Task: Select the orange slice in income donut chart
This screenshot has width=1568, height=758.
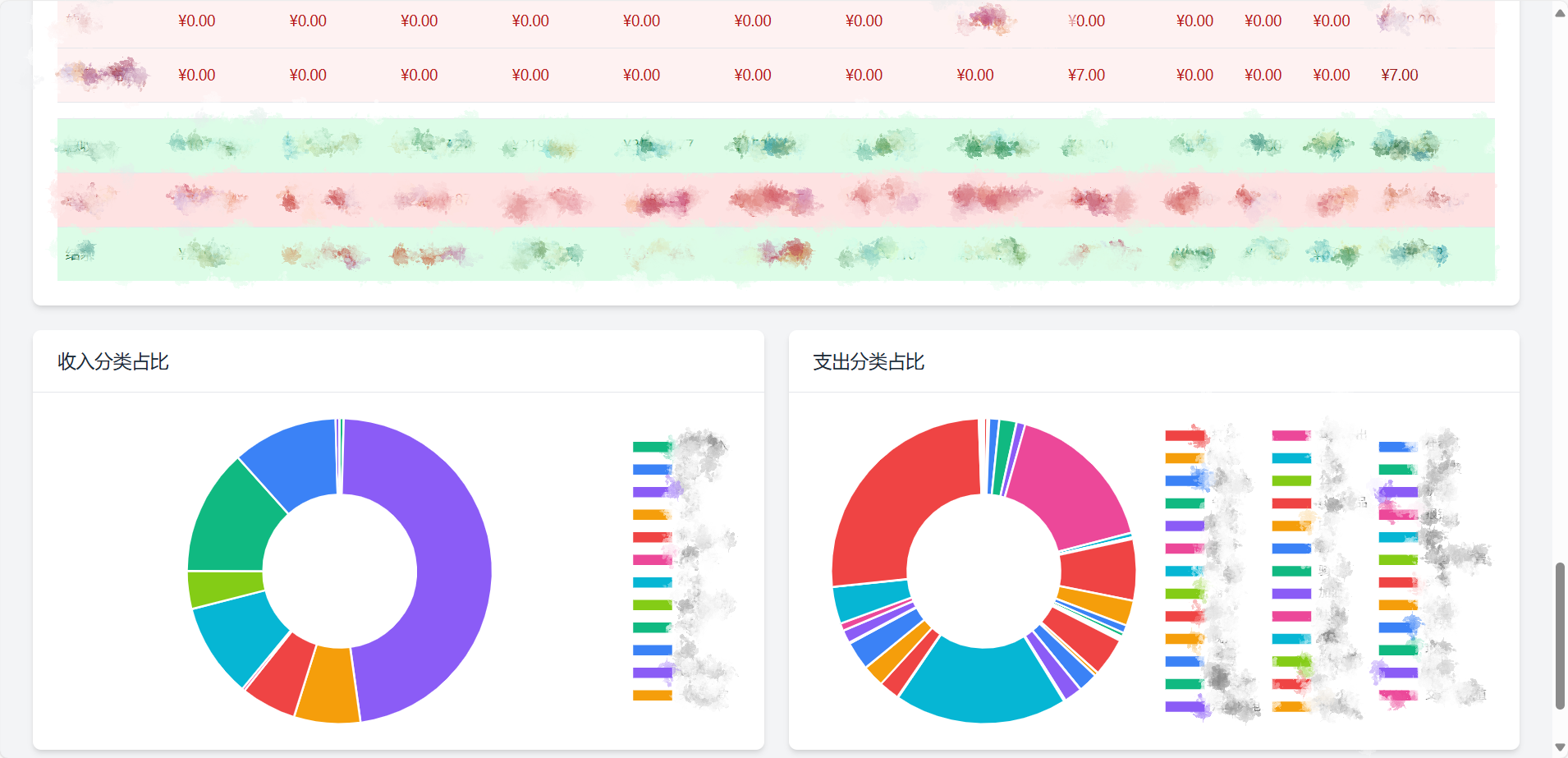Action: (328, 685)
